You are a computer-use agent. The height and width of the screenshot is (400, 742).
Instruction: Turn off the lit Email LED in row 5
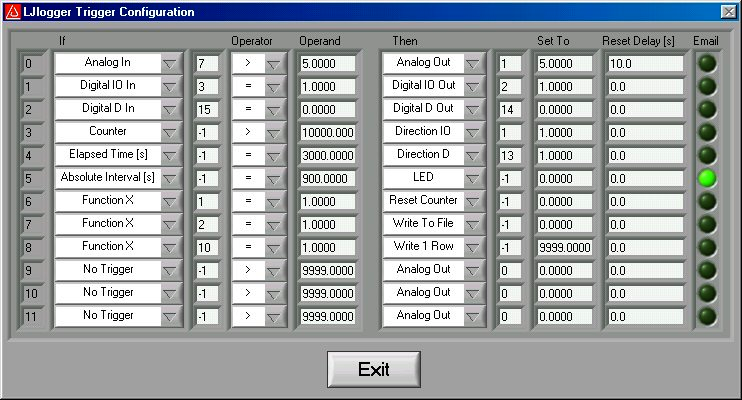point(708,179)
